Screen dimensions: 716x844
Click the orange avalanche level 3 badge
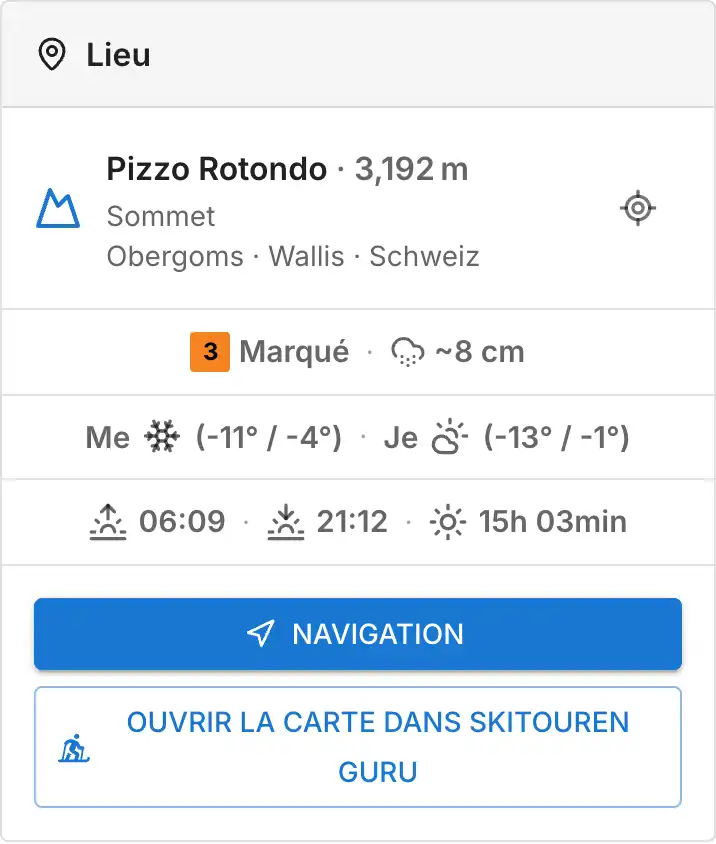tap(210, 352)
